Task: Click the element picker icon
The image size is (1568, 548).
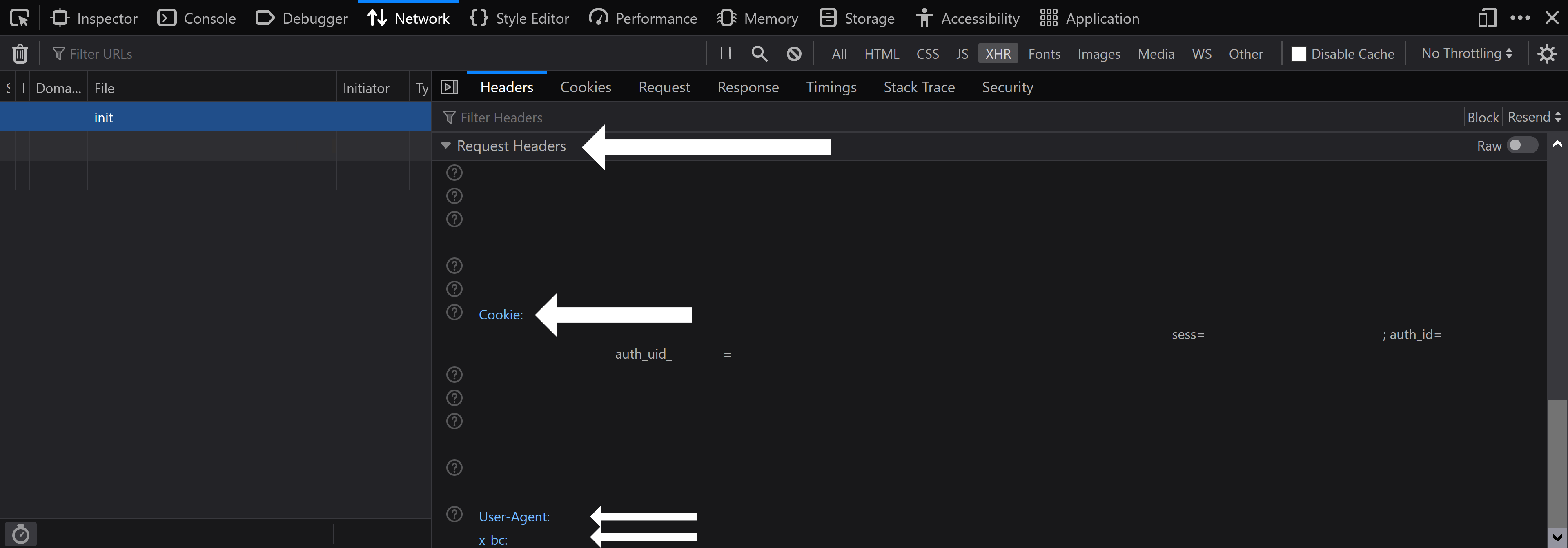Action: pyautogui.click(x=20, y=18)
